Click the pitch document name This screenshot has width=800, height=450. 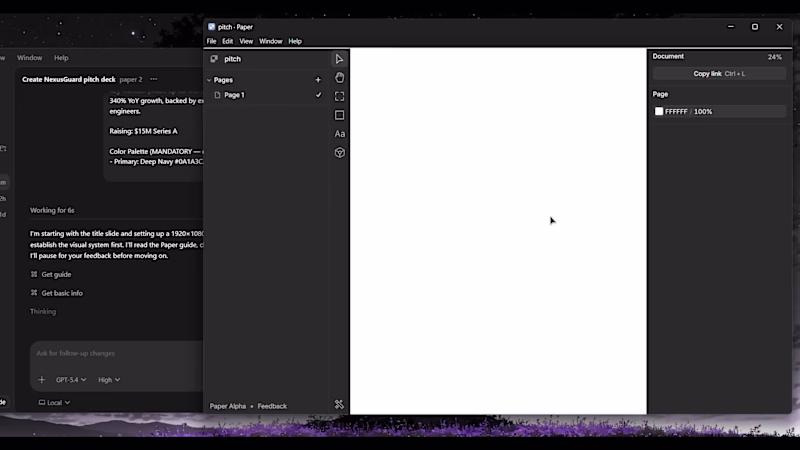pyautogui.click(x=232, y=59)
